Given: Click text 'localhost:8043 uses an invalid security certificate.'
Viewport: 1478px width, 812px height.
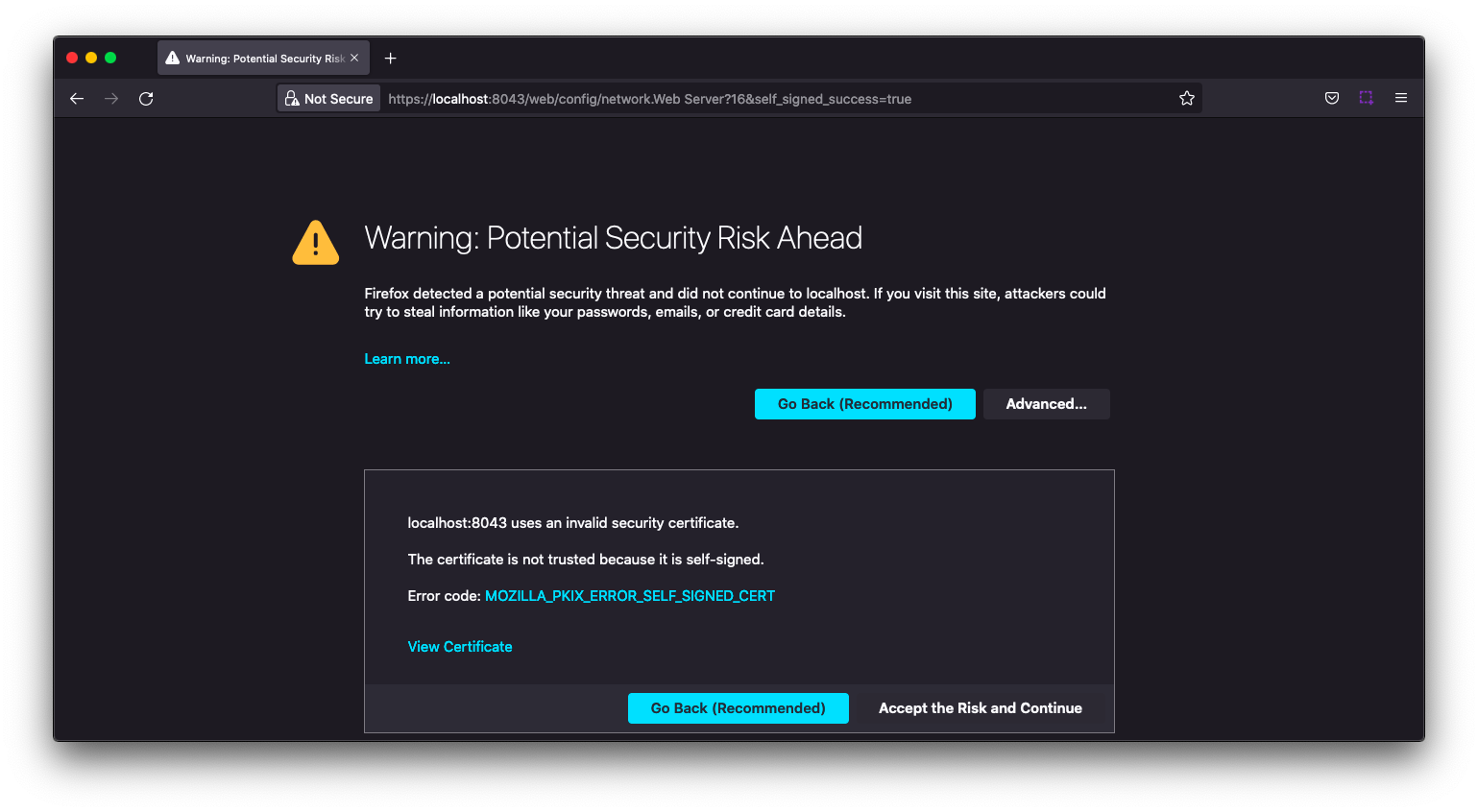Looking at the screenshot, I should click(x=573, y=523).
